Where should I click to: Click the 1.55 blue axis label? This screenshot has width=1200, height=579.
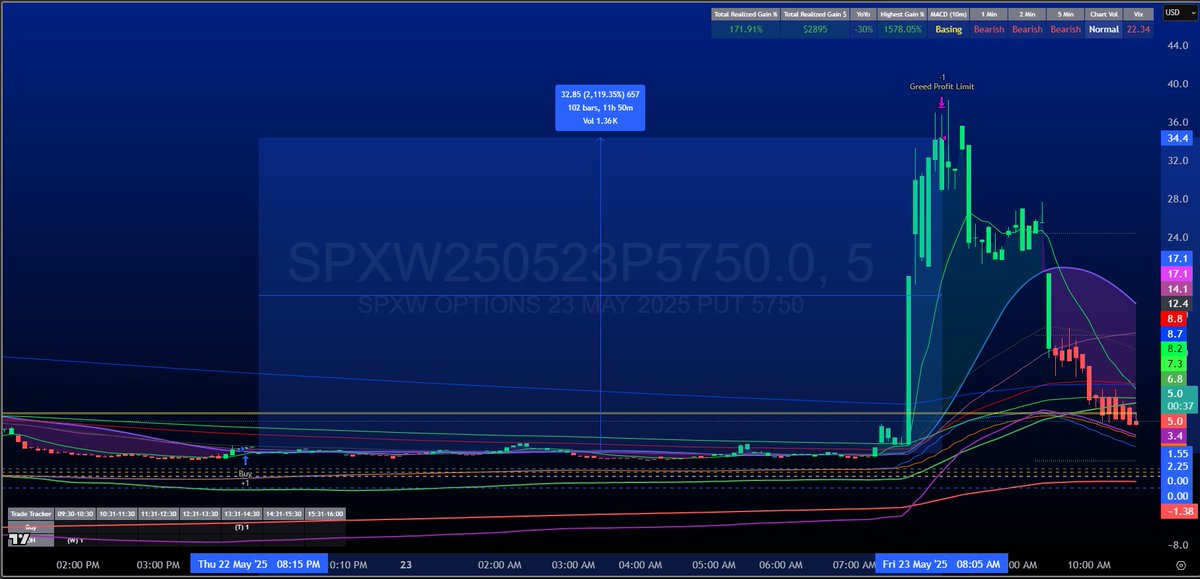tap(1176, 453)
